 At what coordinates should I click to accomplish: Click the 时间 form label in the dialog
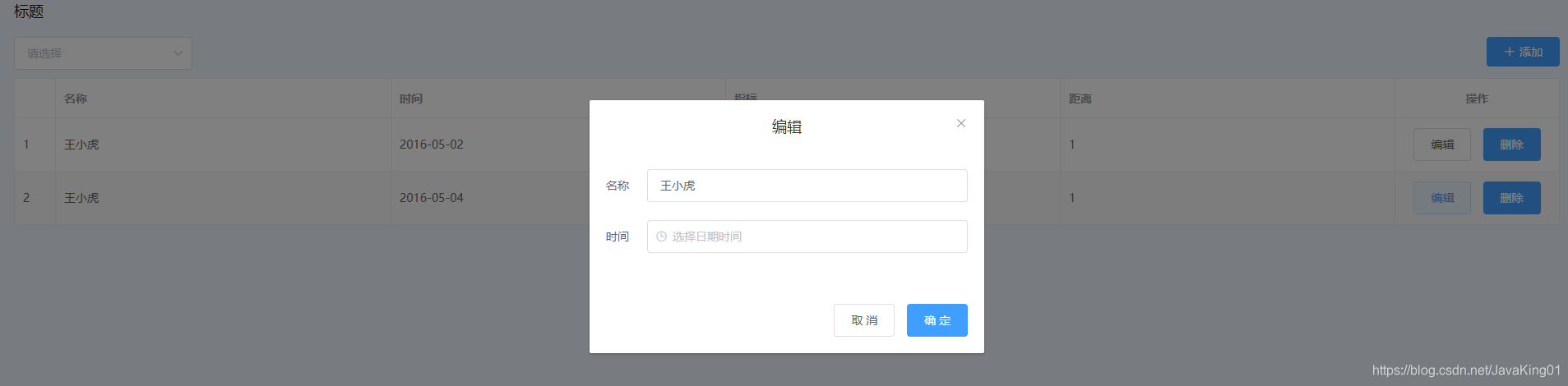click(617, 237)
